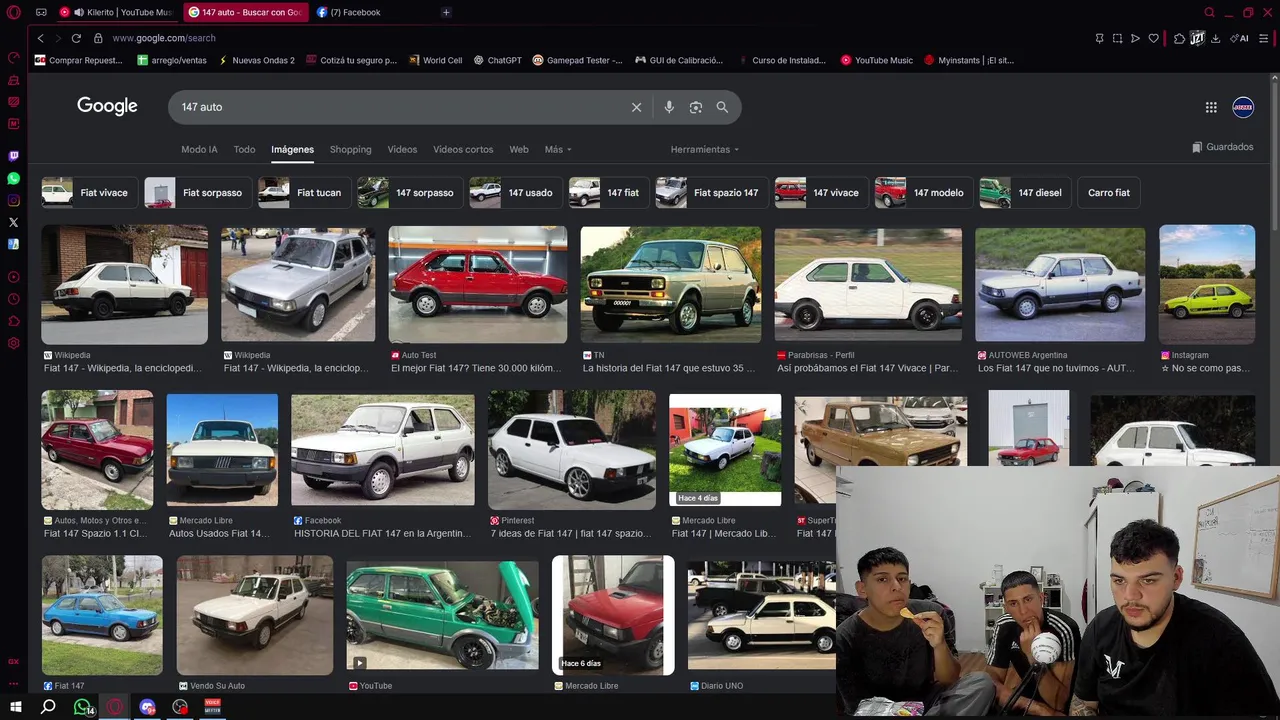Select Carro fiat suggestion chip
Image resolution: width=1280 pixels, height=720 pixels.
click(x=1108, y=192)
